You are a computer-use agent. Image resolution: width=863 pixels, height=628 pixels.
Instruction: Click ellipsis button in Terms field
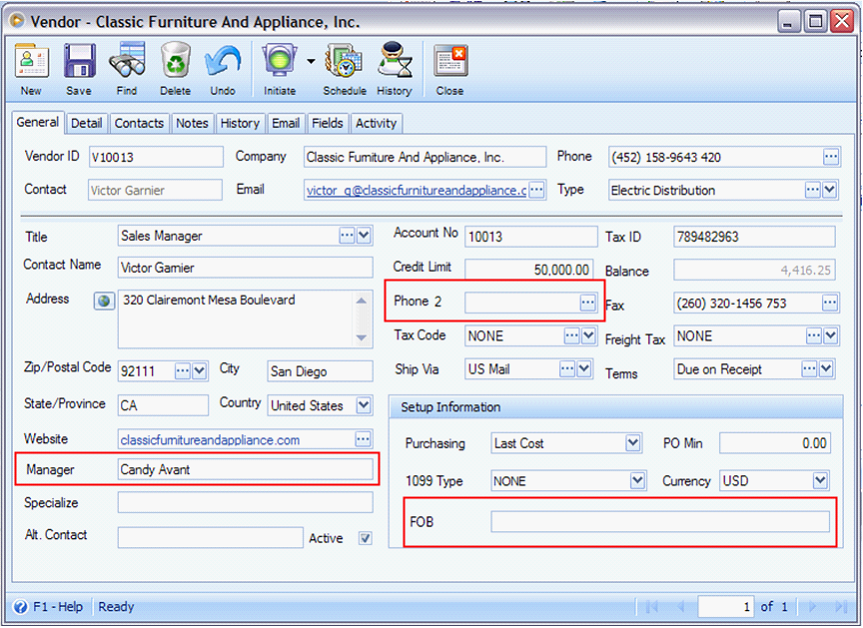point(809,369)
